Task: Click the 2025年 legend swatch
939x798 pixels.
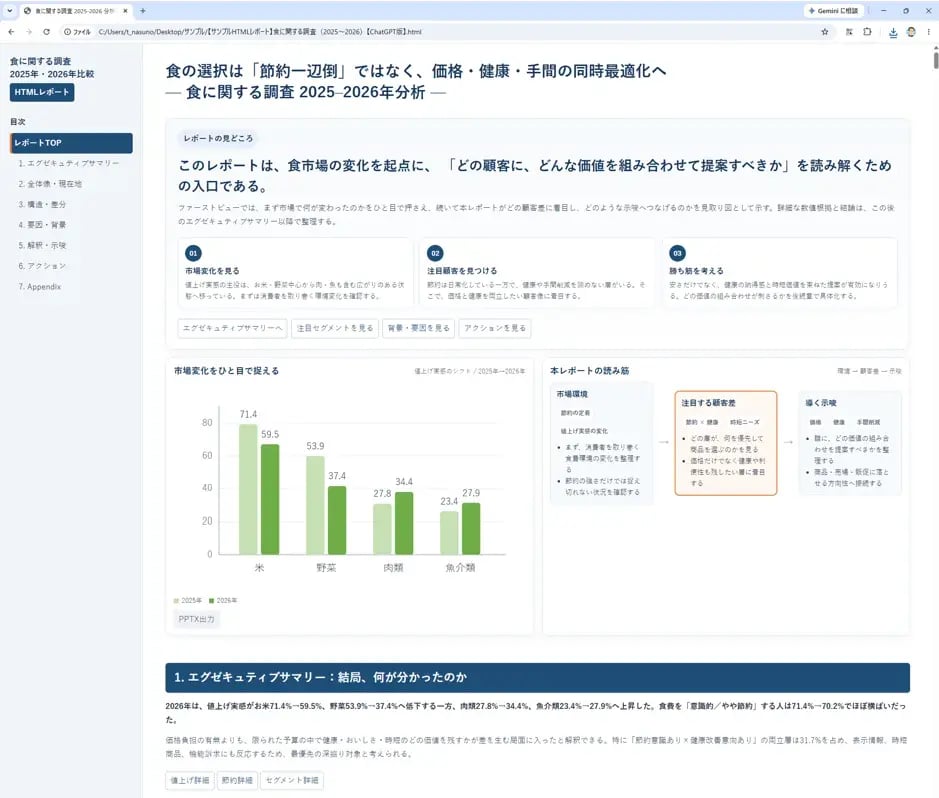Action: tap(176, 600)
